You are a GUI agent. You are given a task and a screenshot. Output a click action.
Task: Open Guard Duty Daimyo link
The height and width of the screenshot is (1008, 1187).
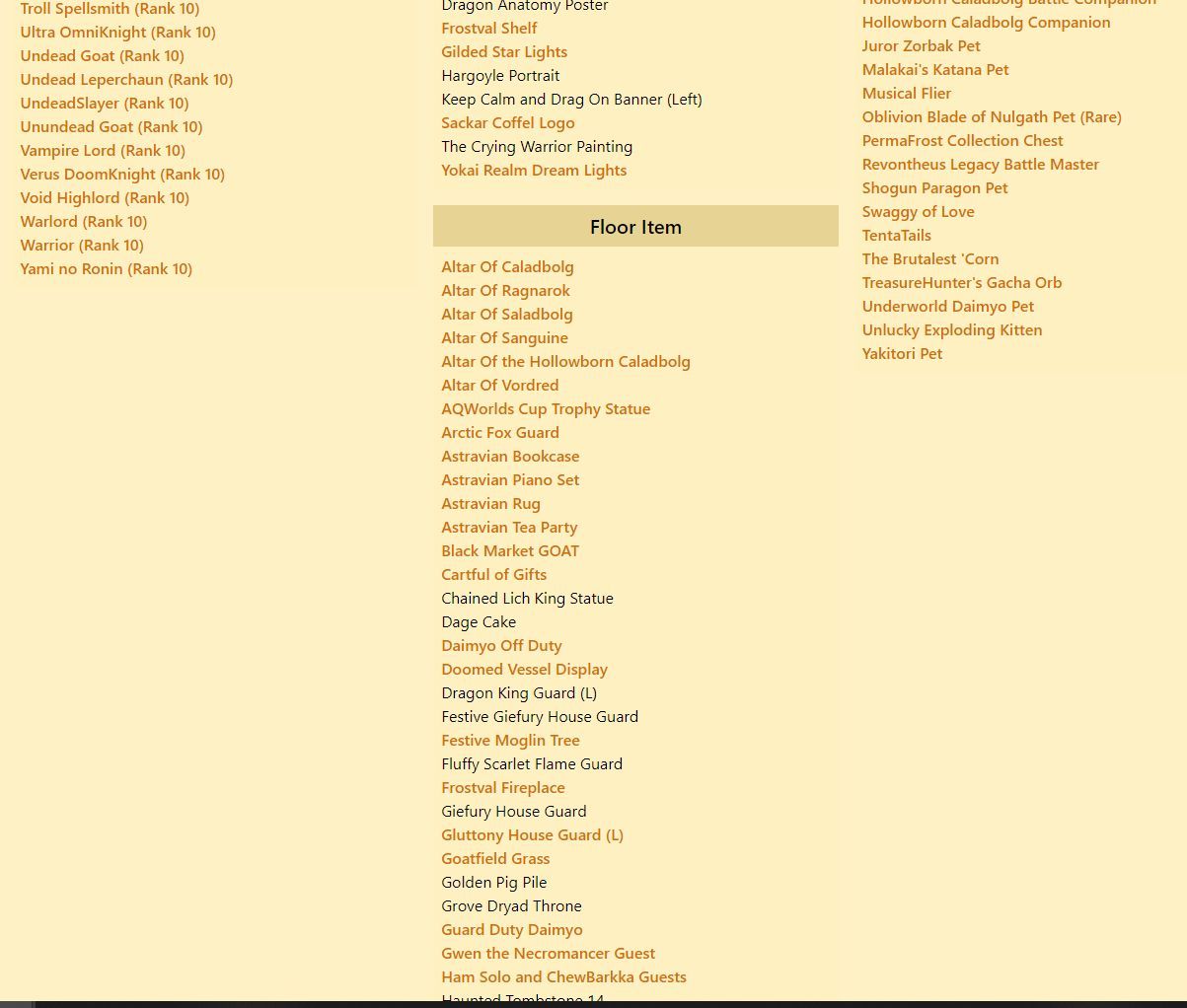(512, 929)
